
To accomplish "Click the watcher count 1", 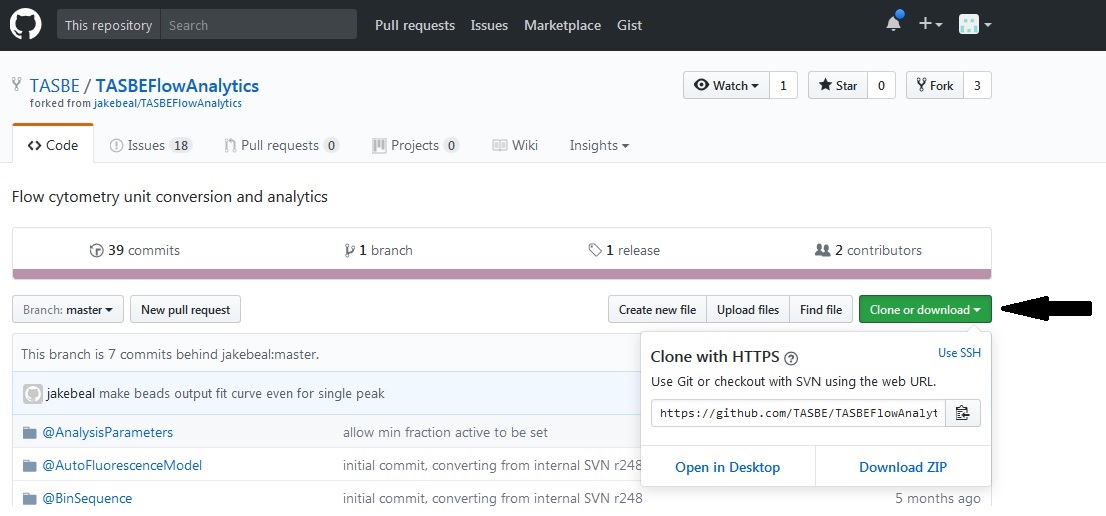I will tap(783, 85).
